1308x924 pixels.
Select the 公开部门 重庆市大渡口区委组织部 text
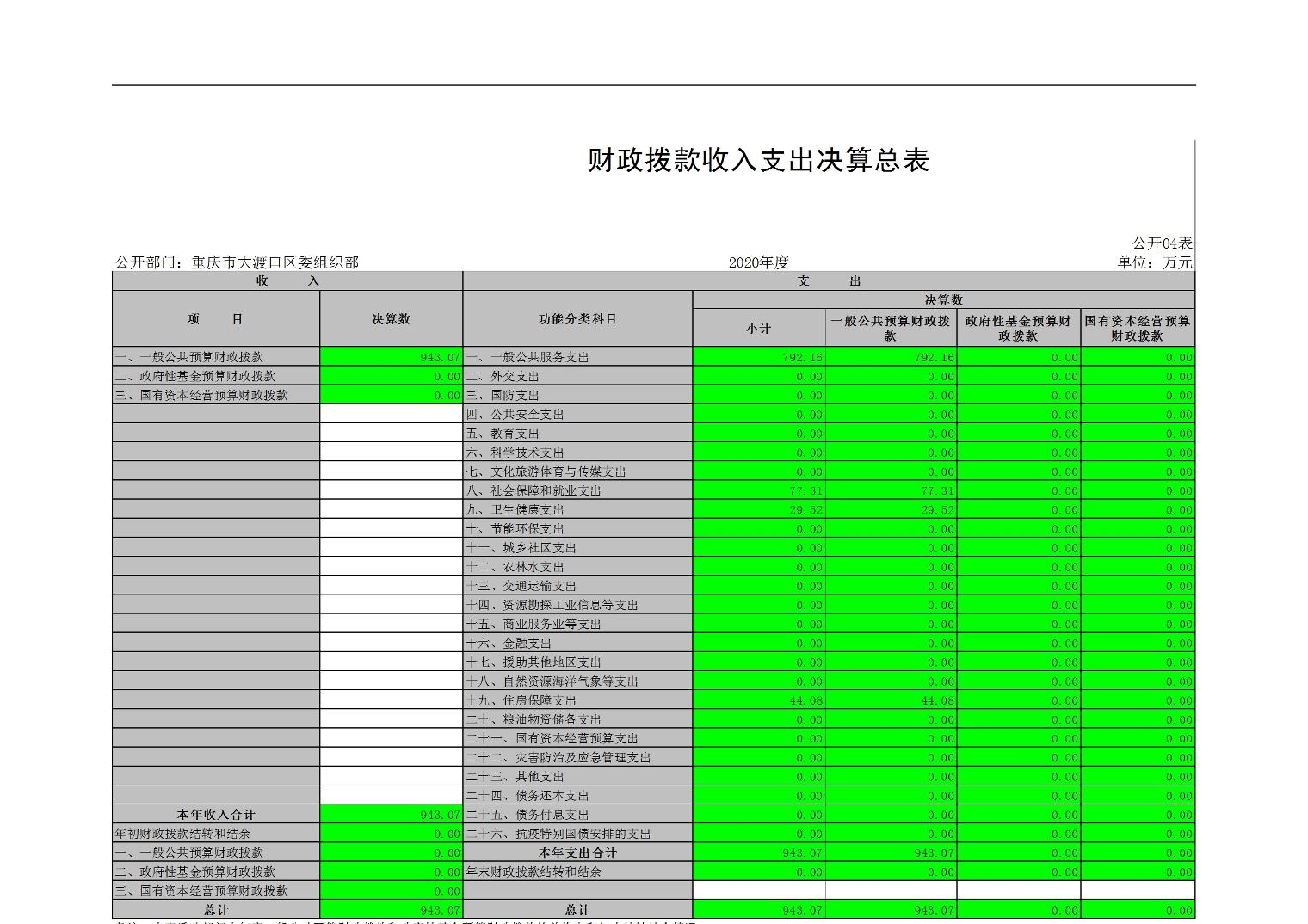(x=237, y=262)
